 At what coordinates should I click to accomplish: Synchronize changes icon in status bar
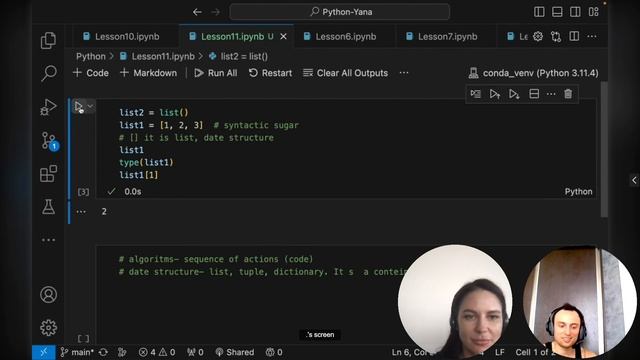103,352
